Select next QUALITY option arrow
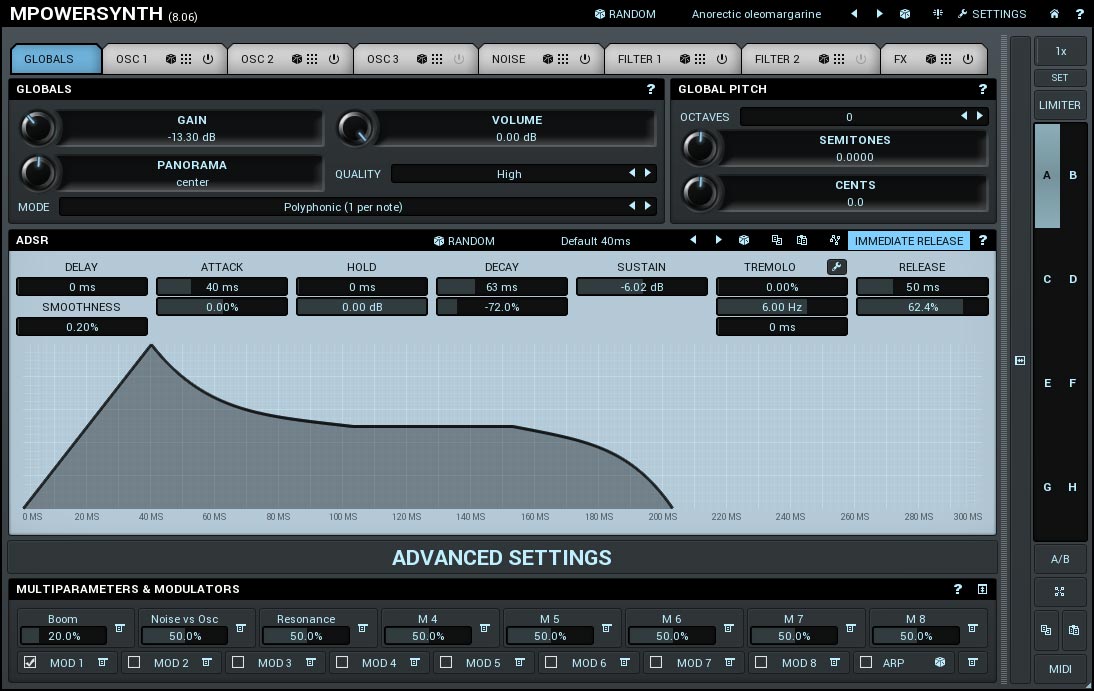This screenshot has height=691, width=1094. [x=648, y=173]
